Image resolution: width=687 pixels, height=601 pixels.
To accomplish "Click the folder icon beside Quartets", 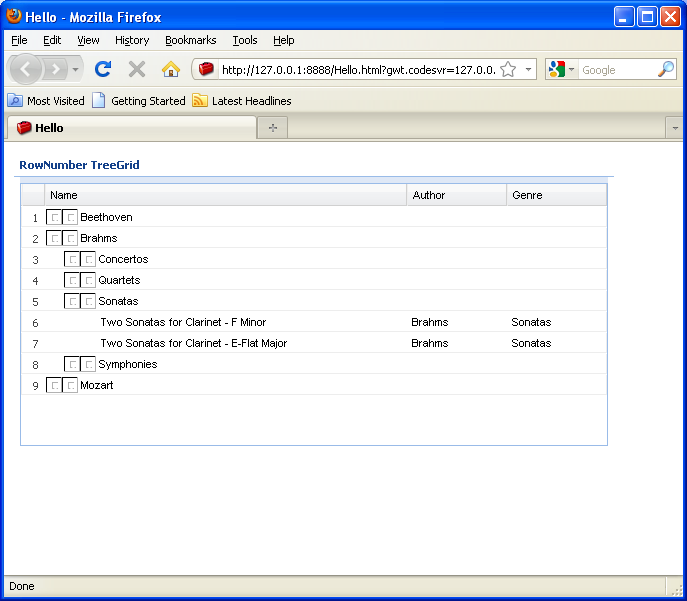I will click(88, 280).
